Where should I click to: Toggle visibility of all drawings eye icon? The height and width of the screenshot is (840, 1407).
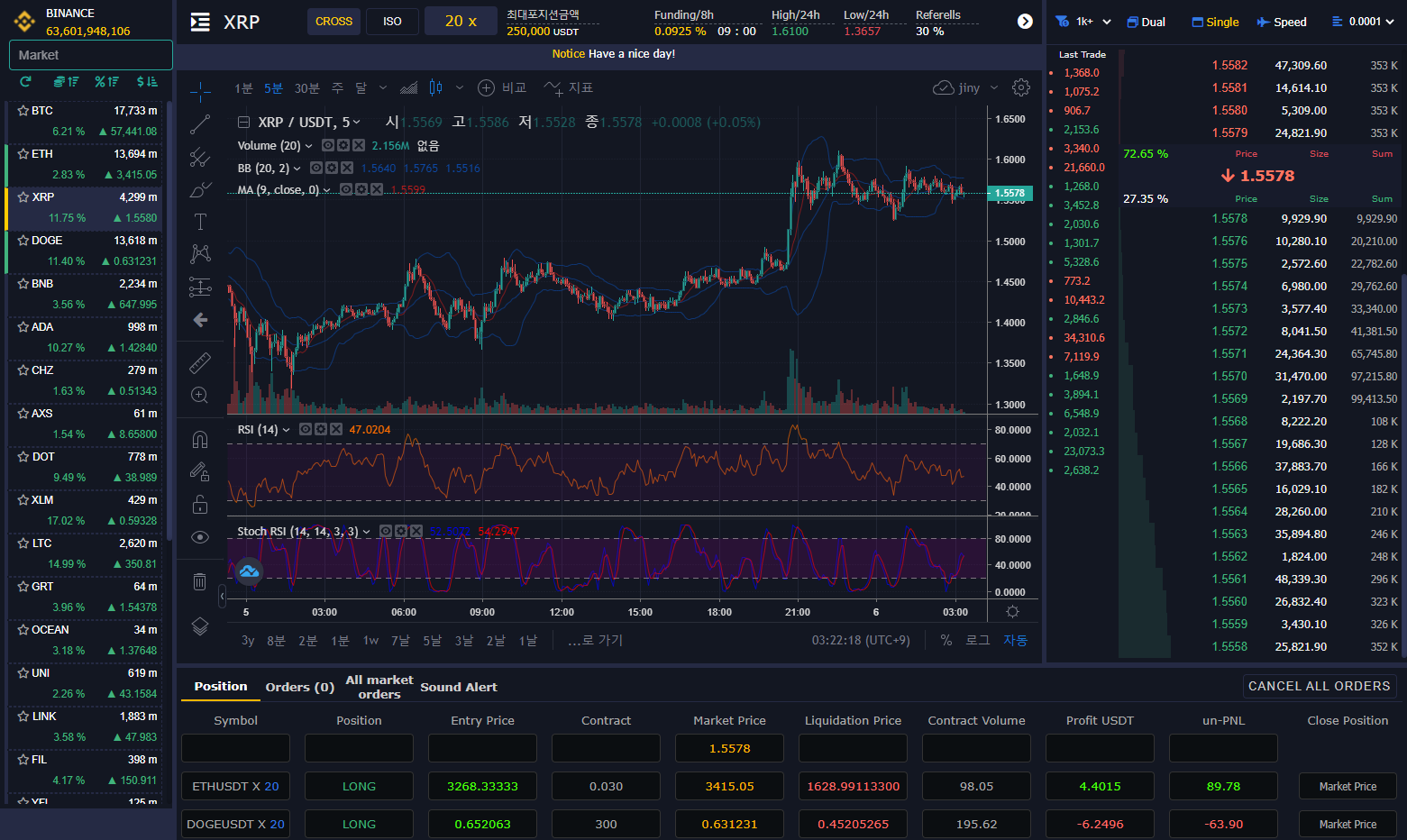pyautogui.click(x=200, y=537)
